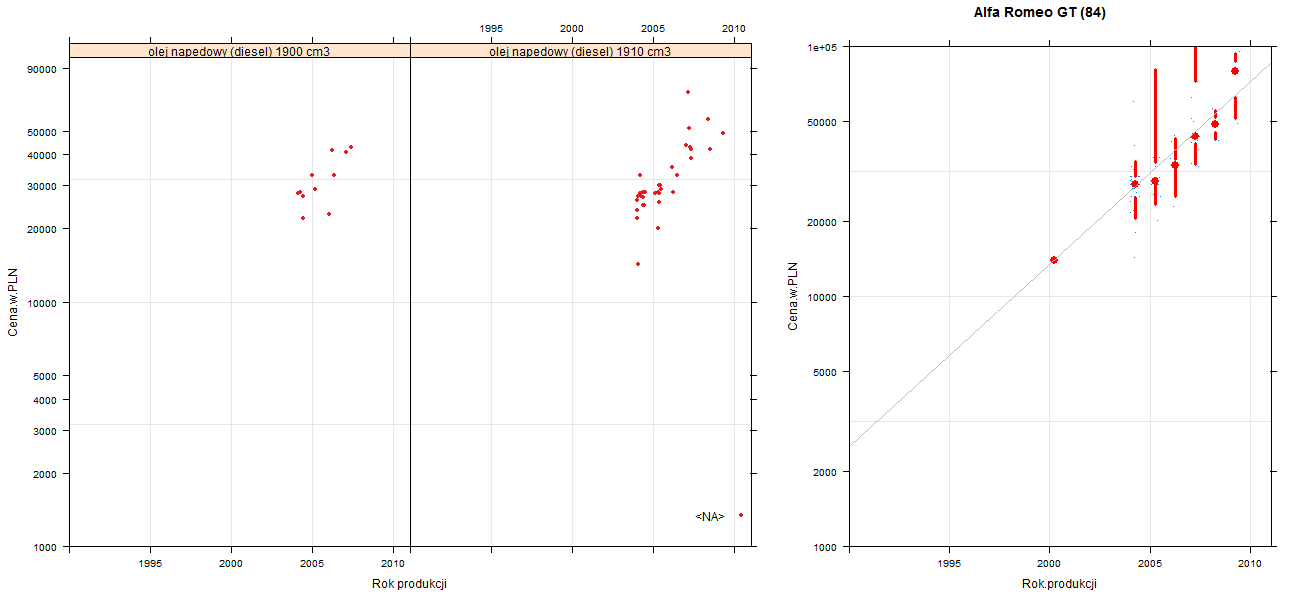The width and height of the screenshot is (1300, 600).
Task: Click the highest-priced point in the 1910 cm3 panel
Action: click(688, 92)
